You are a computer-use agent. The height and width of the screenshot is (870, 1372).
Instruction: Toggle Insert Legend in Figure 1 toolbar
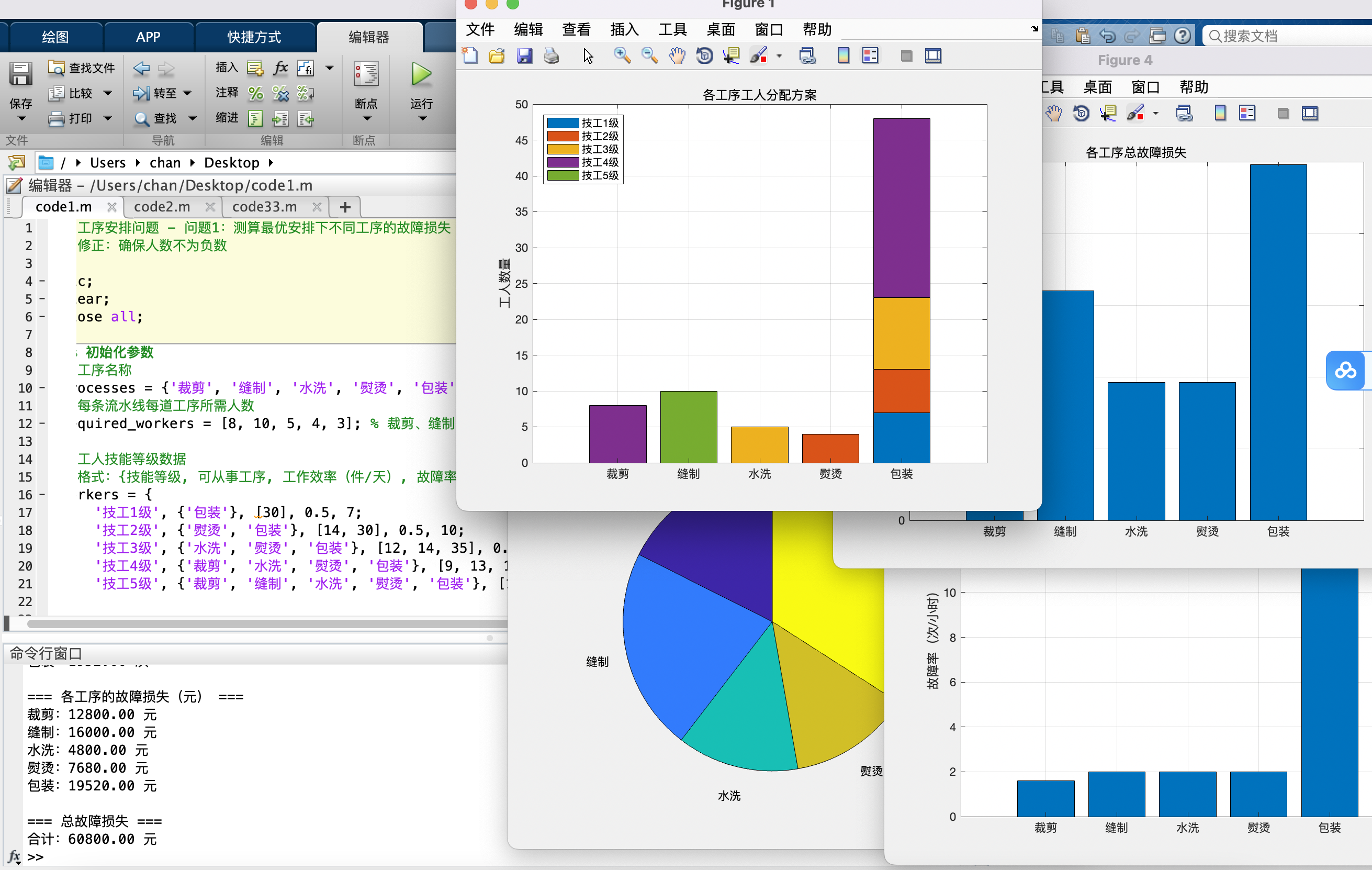click(x=870, y=56)
